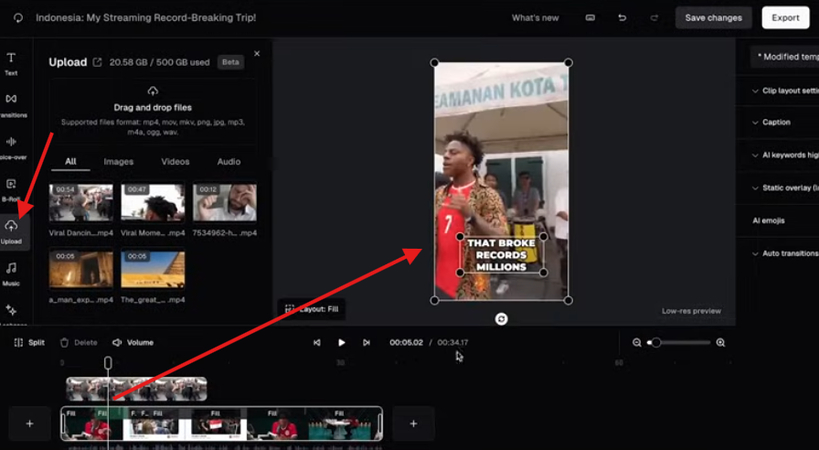Skip to previous clip
Image resolution: width=819 pixels, height=450 pixels.
click(x=317, y=342)
